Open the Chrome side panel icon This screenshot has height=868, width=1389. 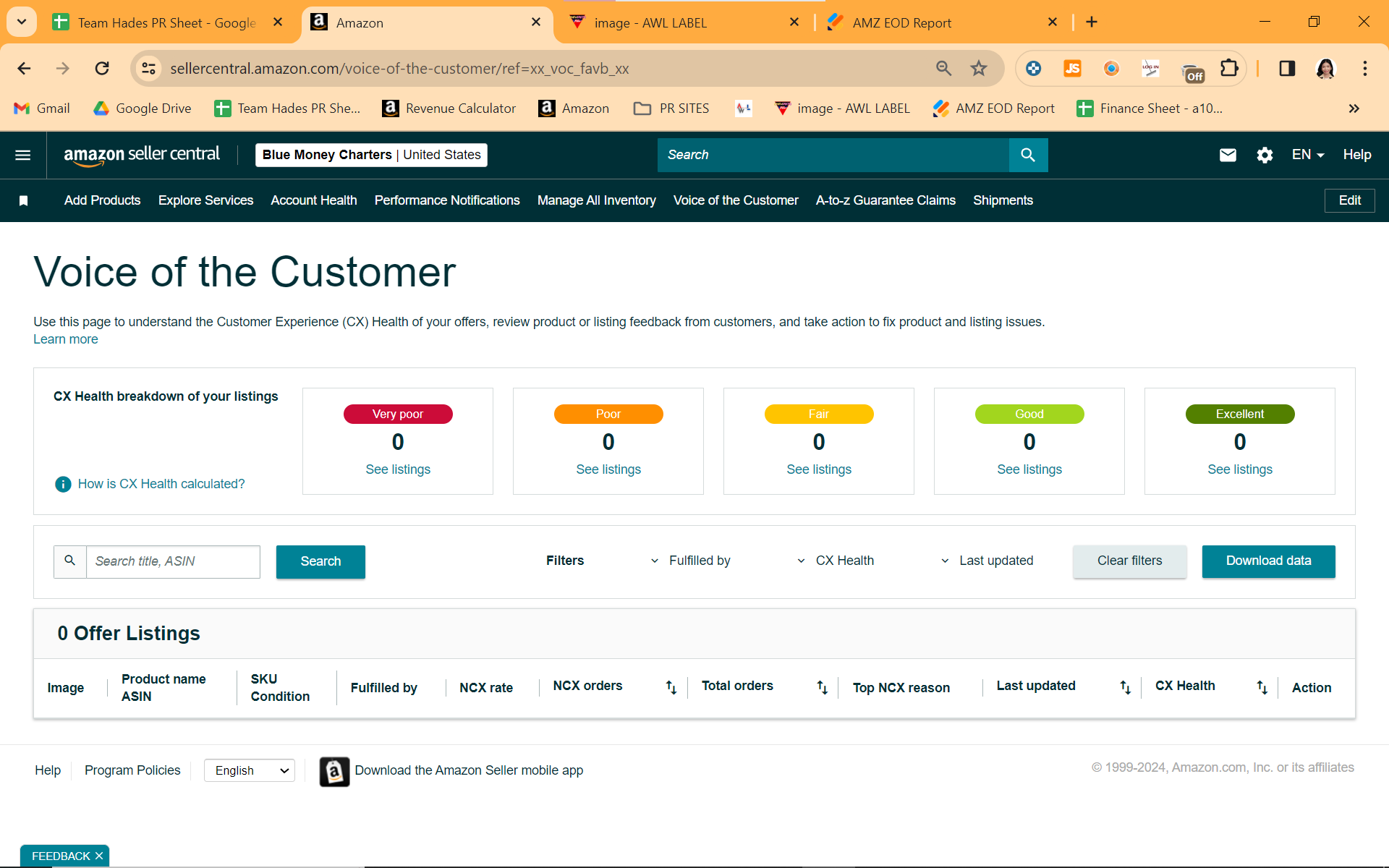tap(1287, 69)
